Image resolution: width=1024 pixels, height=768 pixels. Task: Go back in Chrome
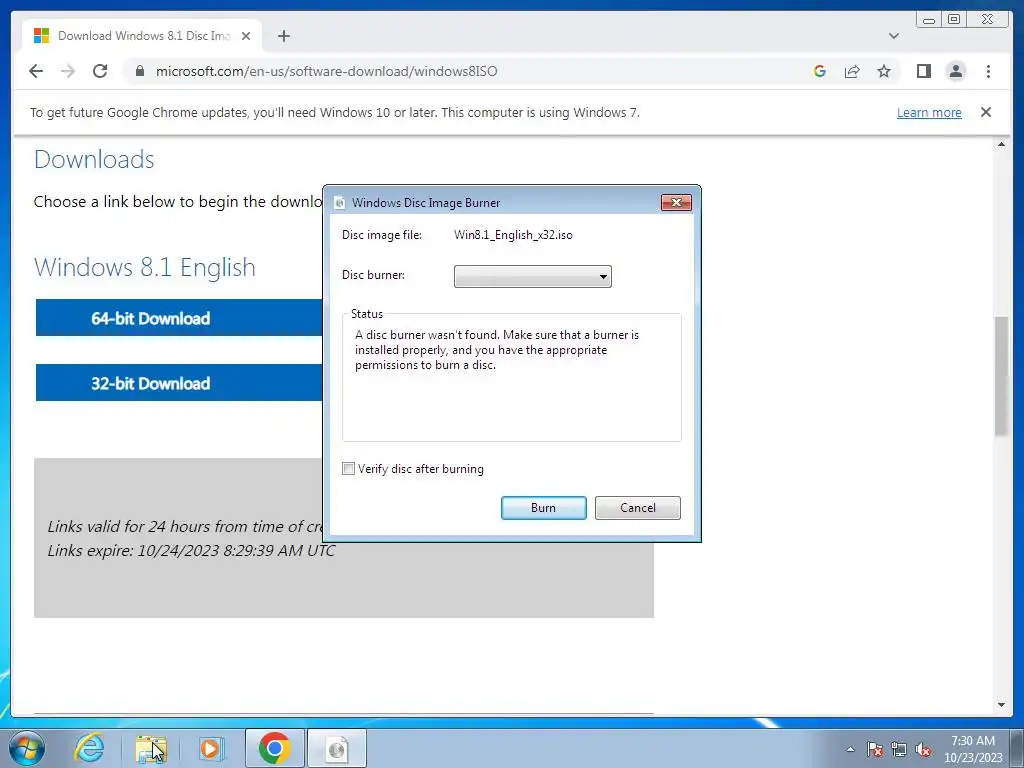36,71
